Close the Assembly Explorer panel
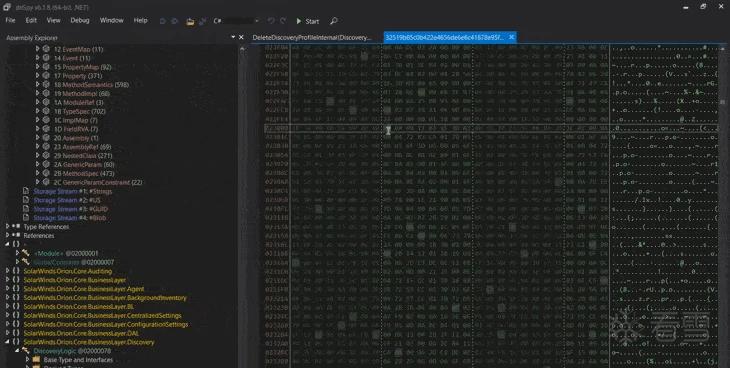730x368 pixels. (241, 37)
